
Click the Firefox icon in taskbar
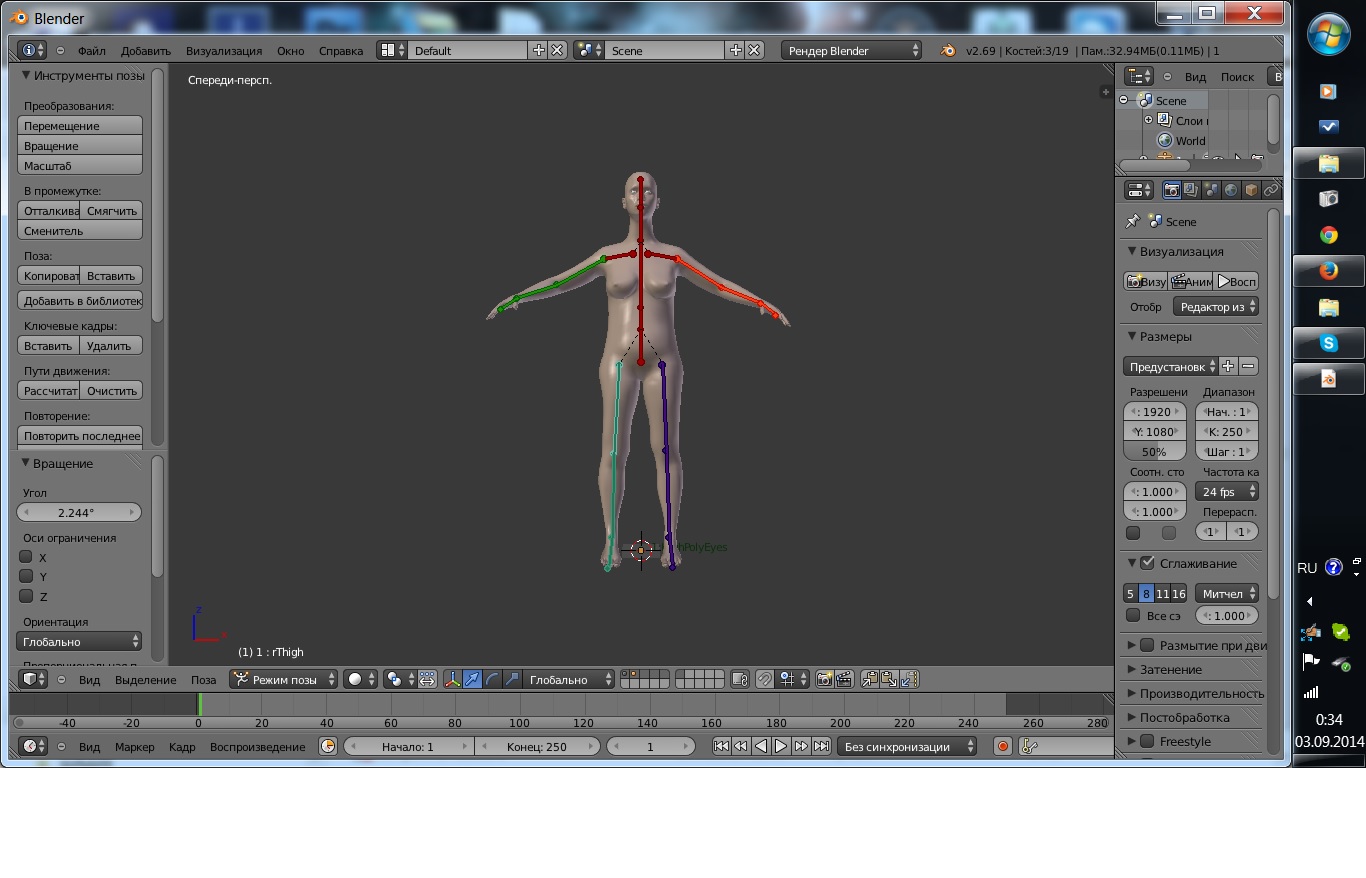pos(1328,271)
